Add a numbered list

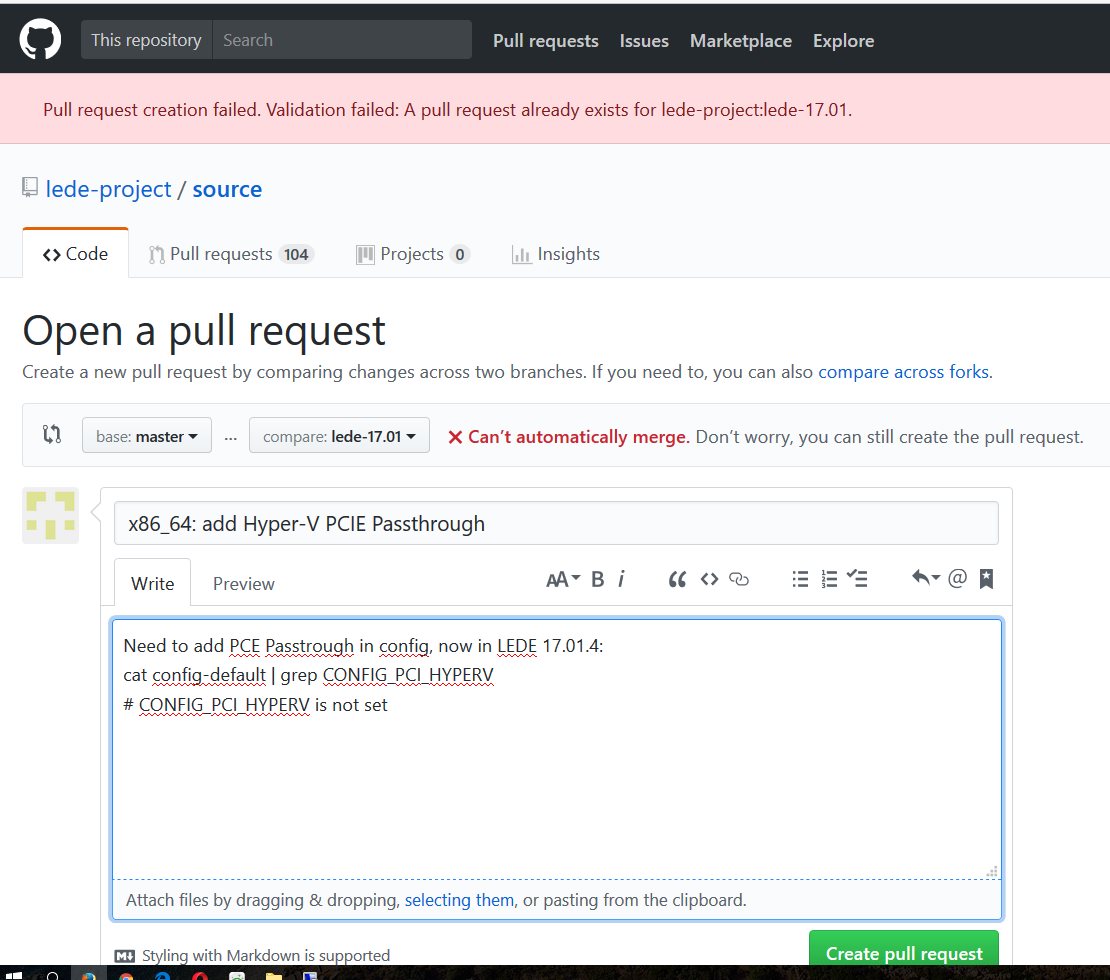pos(829,579)
